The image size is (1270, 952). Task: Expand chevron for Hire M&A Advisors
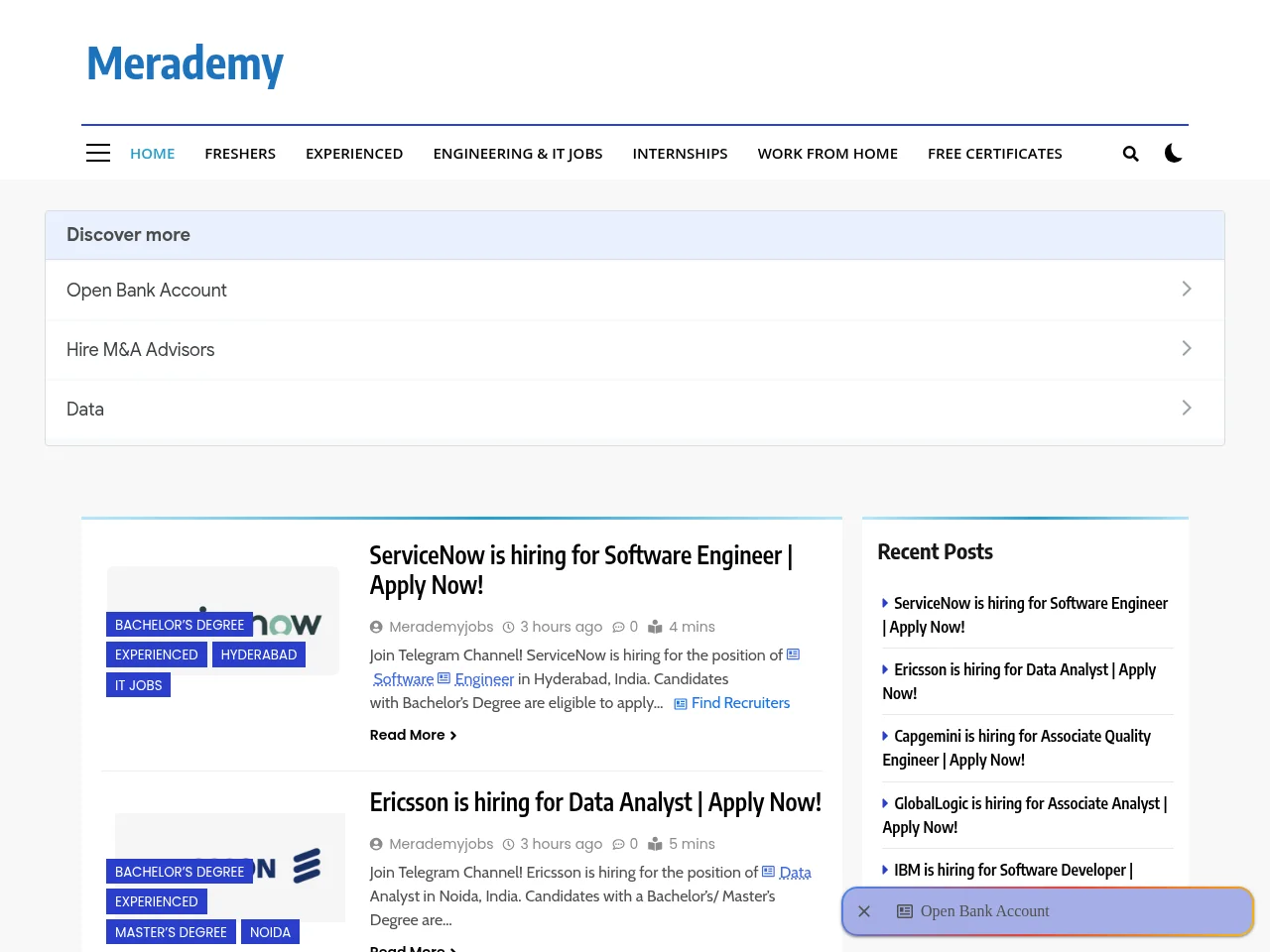point(1187,348)
